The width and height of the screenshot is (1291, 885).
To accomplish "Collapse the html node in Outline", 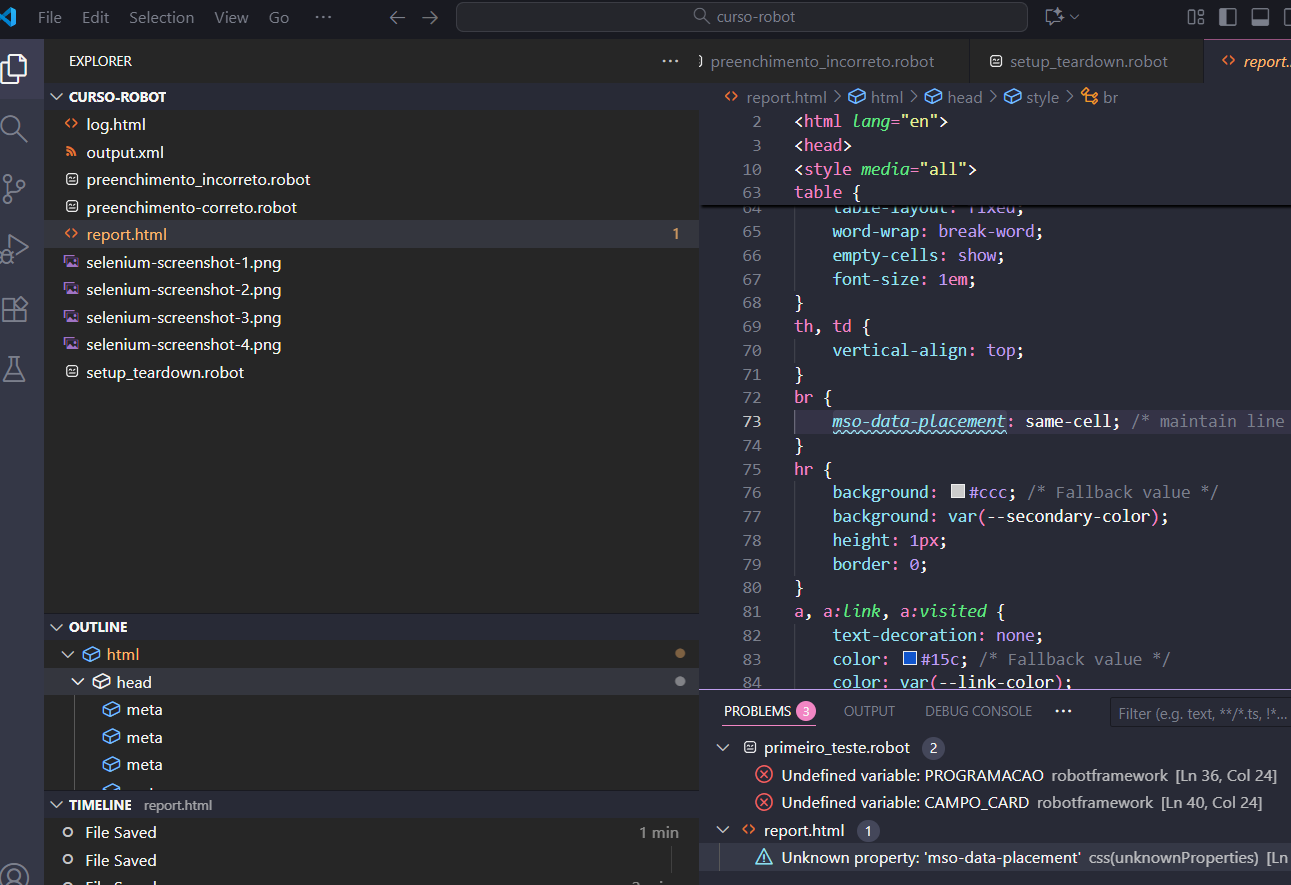I will tap(68, 655).
